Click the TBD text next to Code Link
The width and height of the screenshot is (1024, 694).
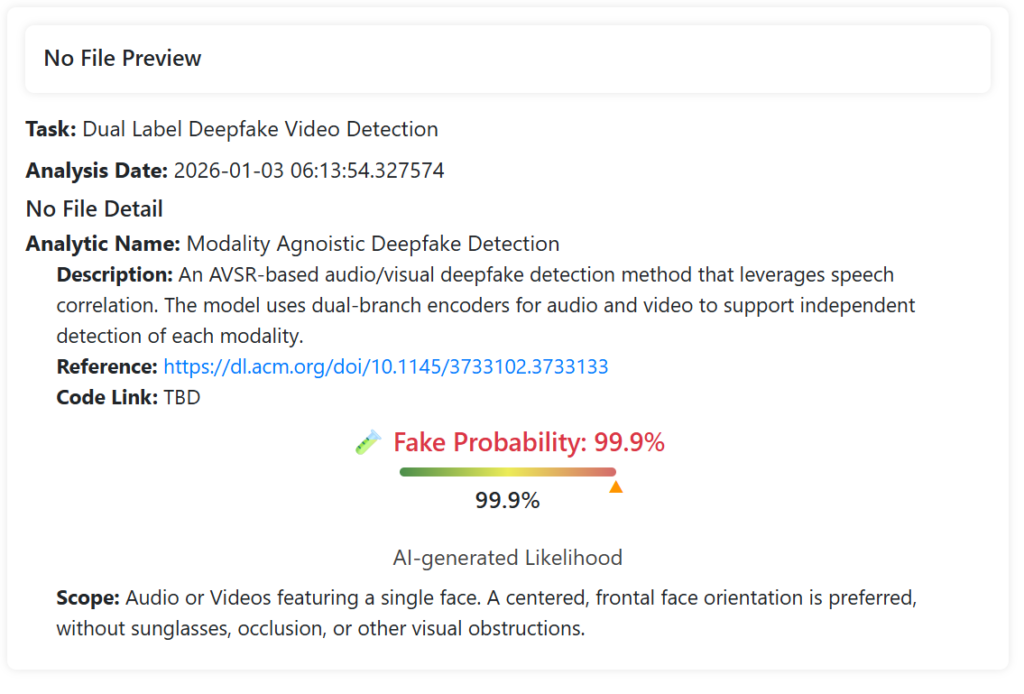(182, 398)
